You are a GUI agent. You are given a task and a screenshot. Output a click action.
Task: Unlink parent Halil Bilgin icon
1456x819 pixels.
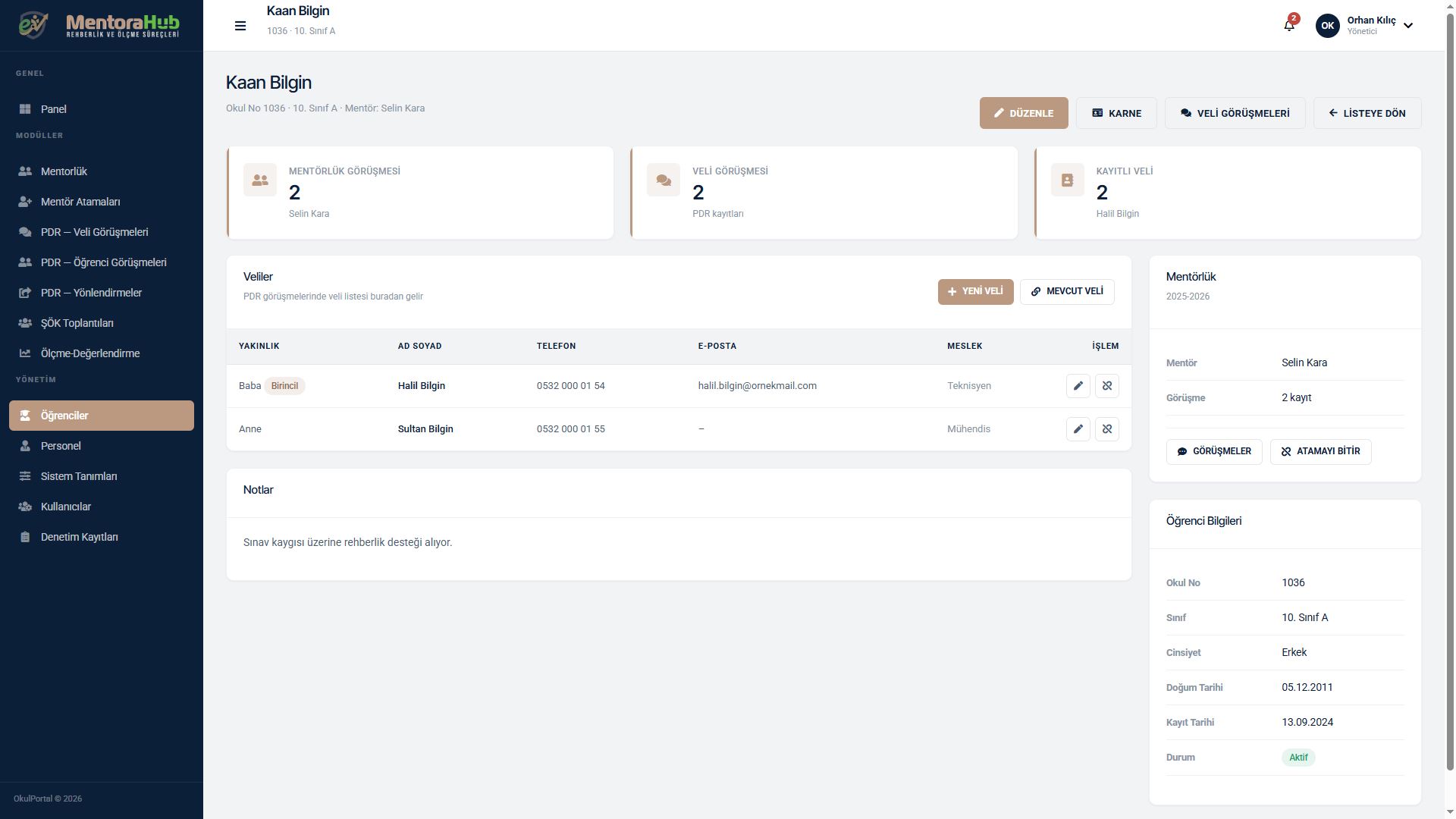(x=1106, y=386)
